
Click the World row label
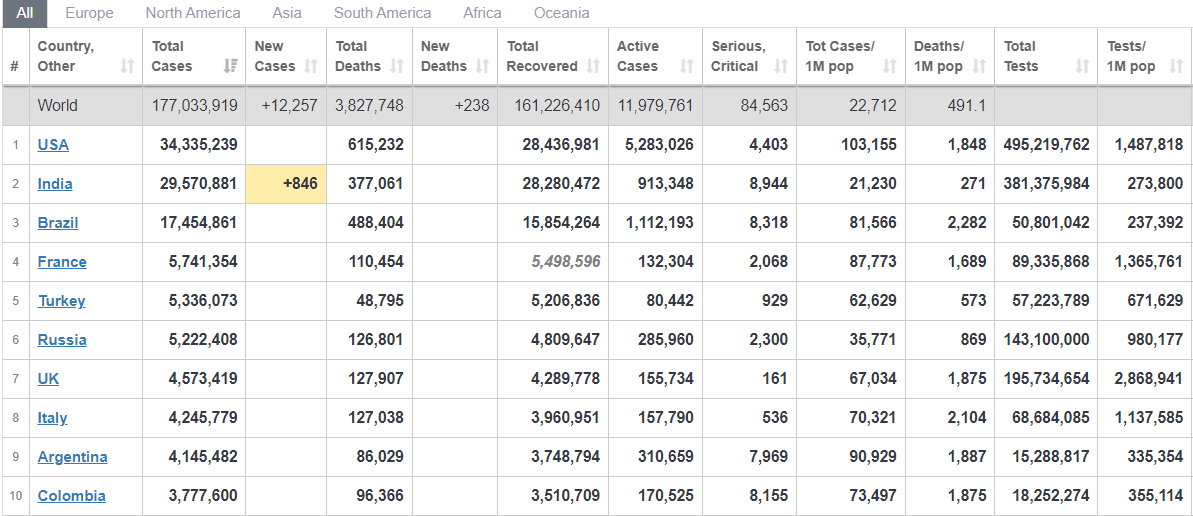point(57,106)
